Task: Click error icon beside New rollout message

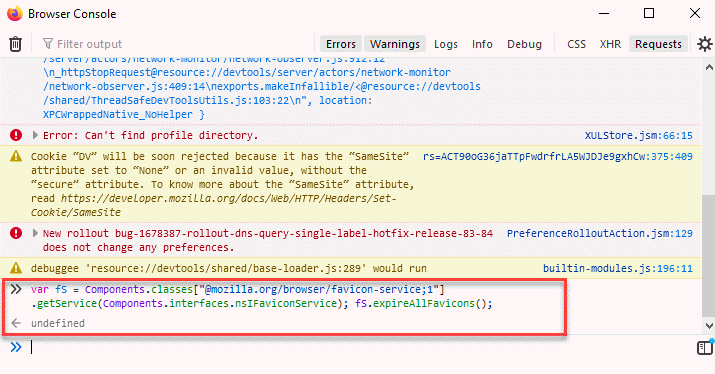Action: click(x=16, y=233)
